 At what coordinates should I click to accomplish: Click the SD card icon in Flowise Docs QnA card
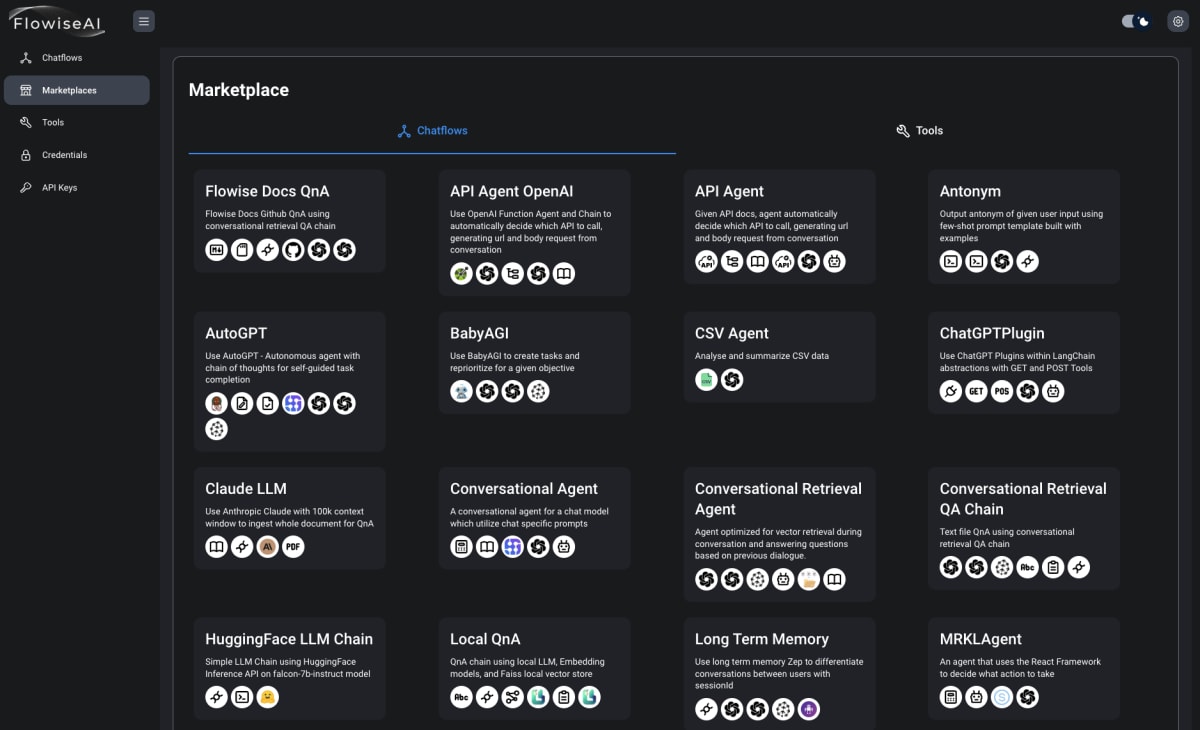(x=242, y=250)
